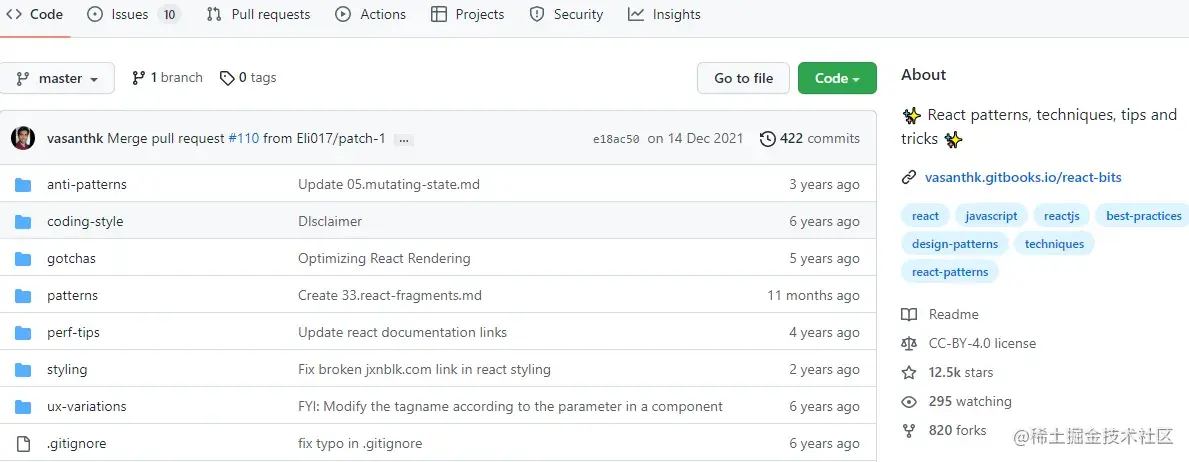Click the .gitignore file icon

click(x=23, y=444)
